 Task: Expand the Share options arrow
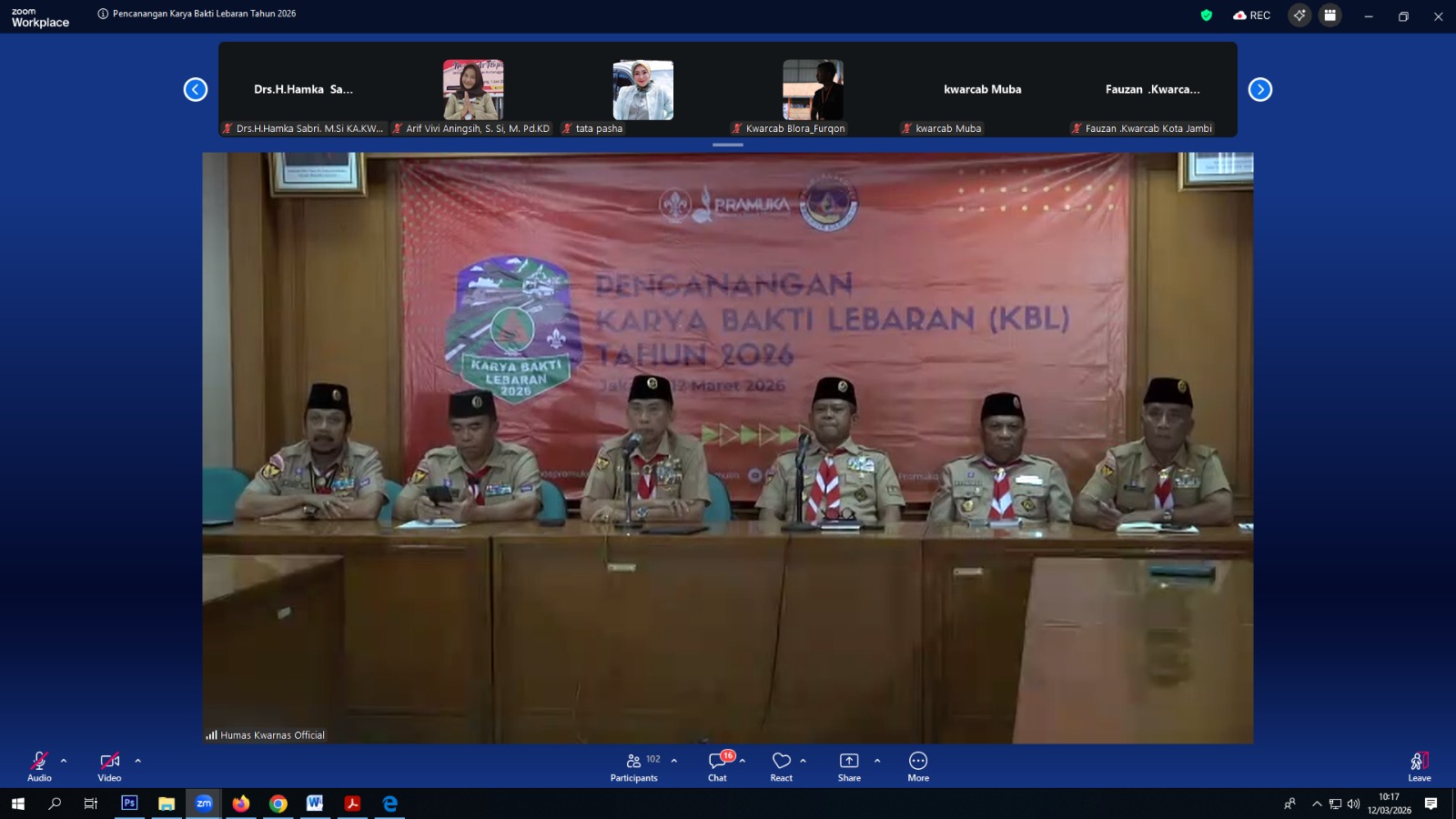(877, 761)
